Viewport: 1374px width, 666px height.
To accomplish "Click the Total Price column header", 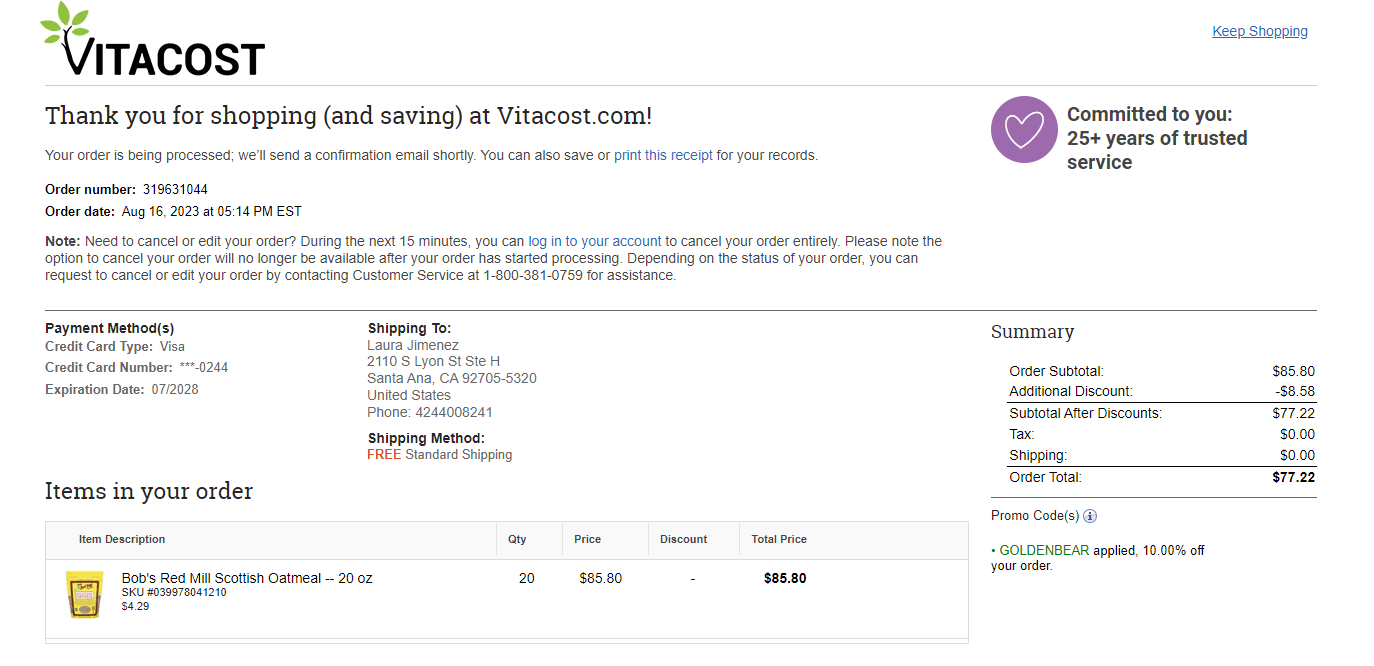I will [x=779, y=539].
